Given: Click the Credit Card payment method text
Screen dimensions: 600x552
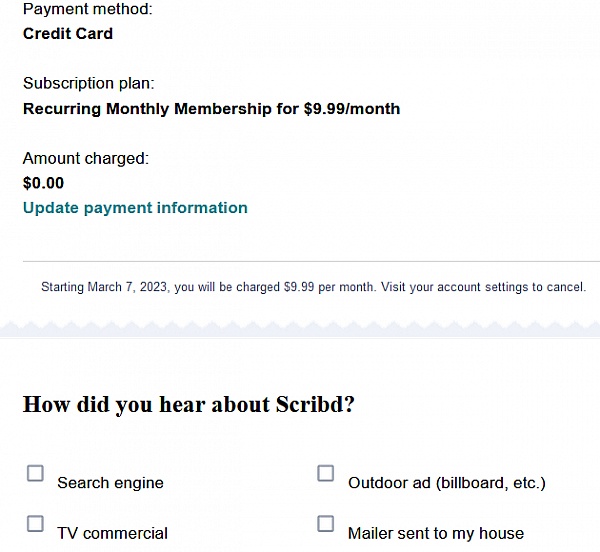Looking at the screenshot, I should (68, 34).
